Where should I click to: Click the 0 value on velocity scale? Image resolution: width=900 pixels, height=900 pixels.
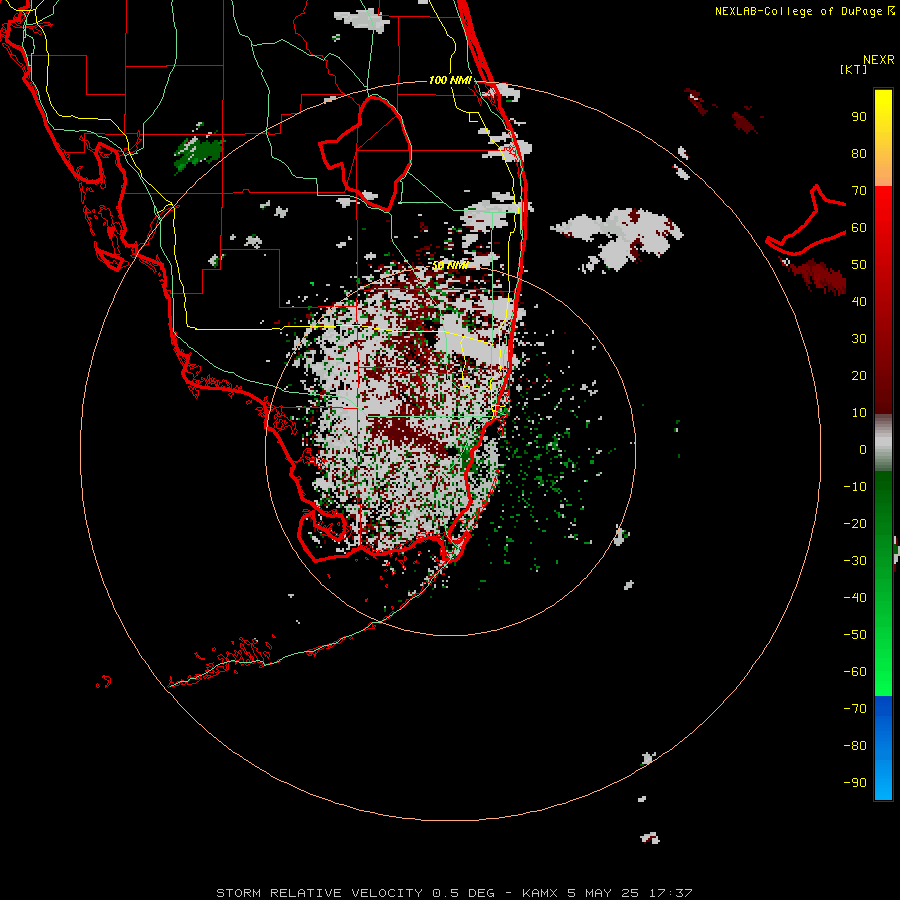coord(863,449)
